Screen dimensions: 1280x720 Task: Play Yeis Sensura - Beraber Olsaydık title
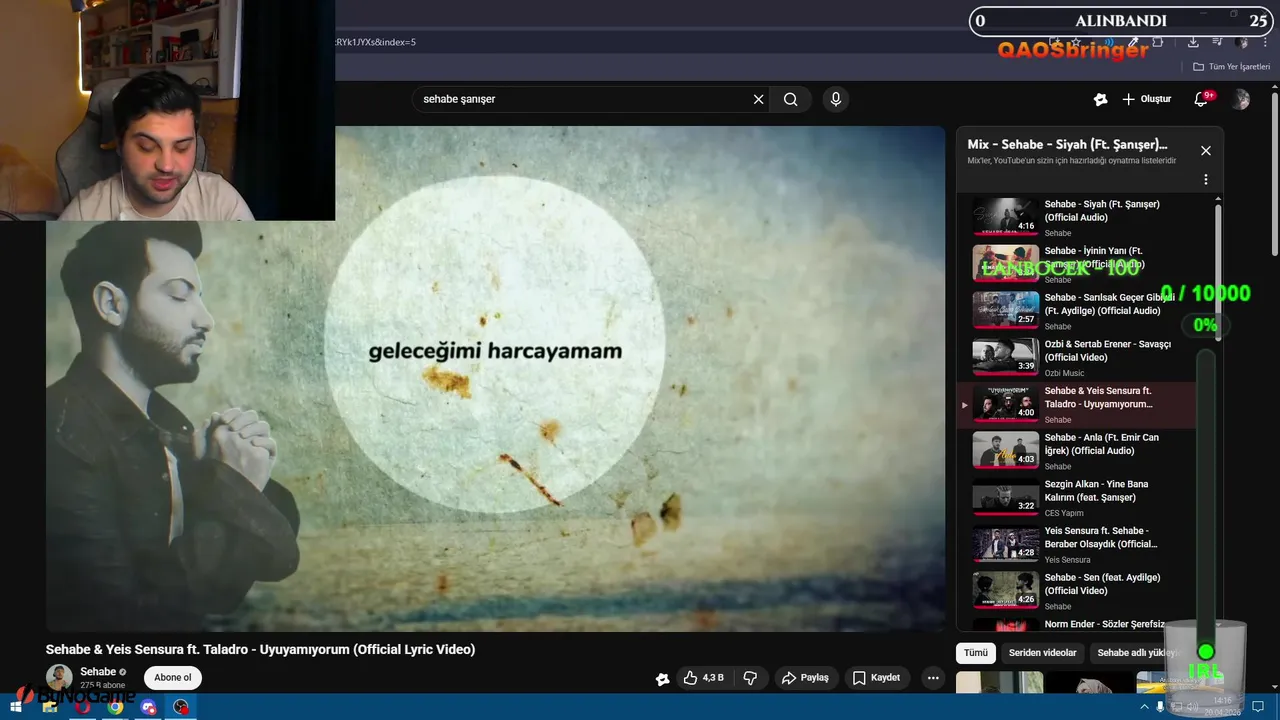click(x=1101, y=537)
